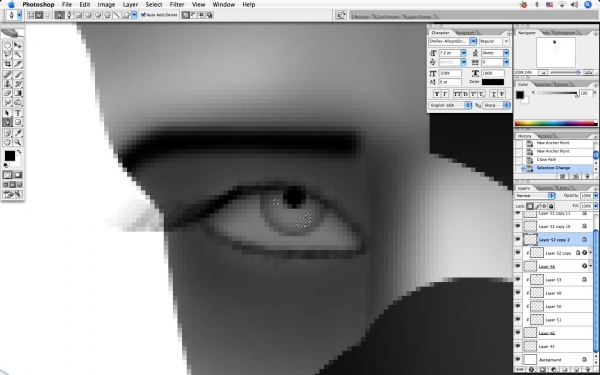The height and width of the screenshot is (375, 600).
Task: Click the font size input field
Action: [x=450, y=53]
